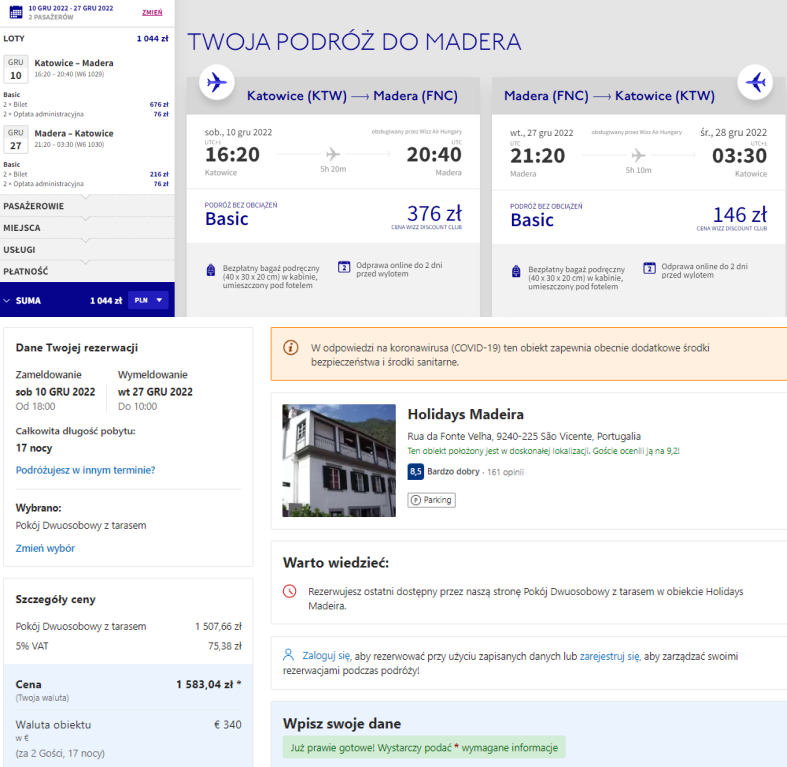Screen dimensions: 787x767
Task: Click the COVID-19 info circle icon
Action: pyautogui.click(x=291, y=347)
